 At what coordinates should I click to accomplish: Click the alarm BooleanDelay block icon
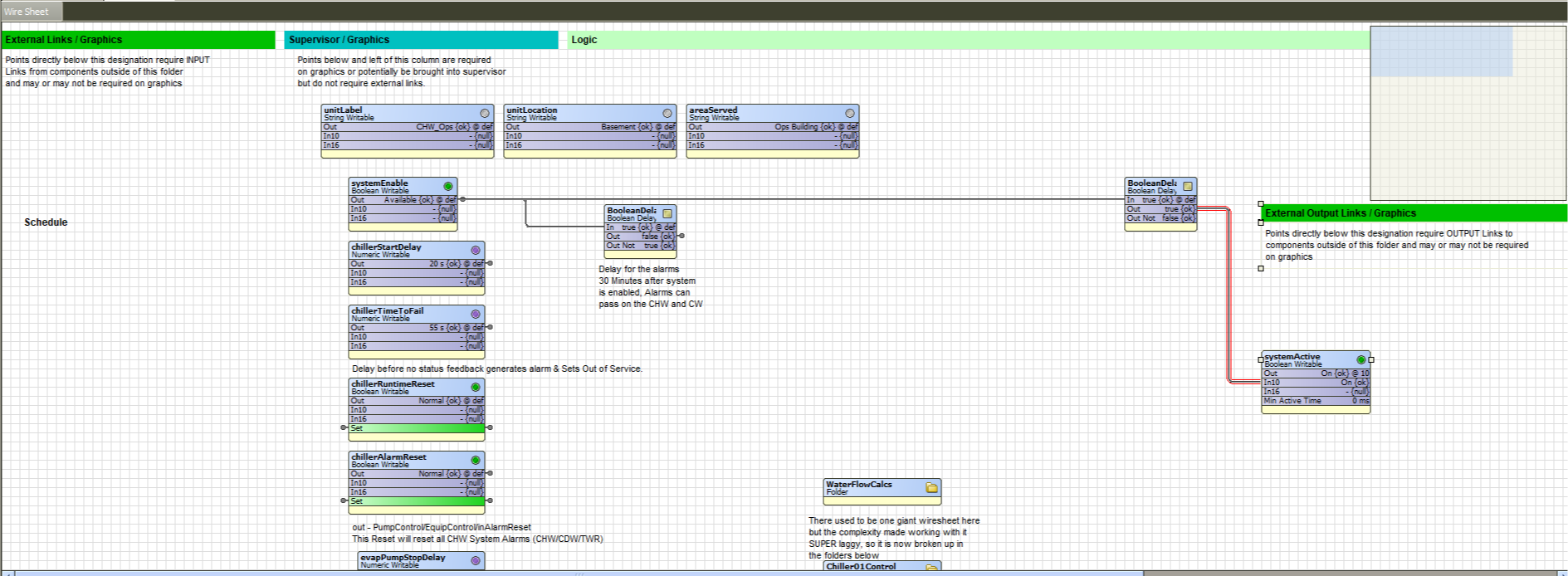click(667, 213)
